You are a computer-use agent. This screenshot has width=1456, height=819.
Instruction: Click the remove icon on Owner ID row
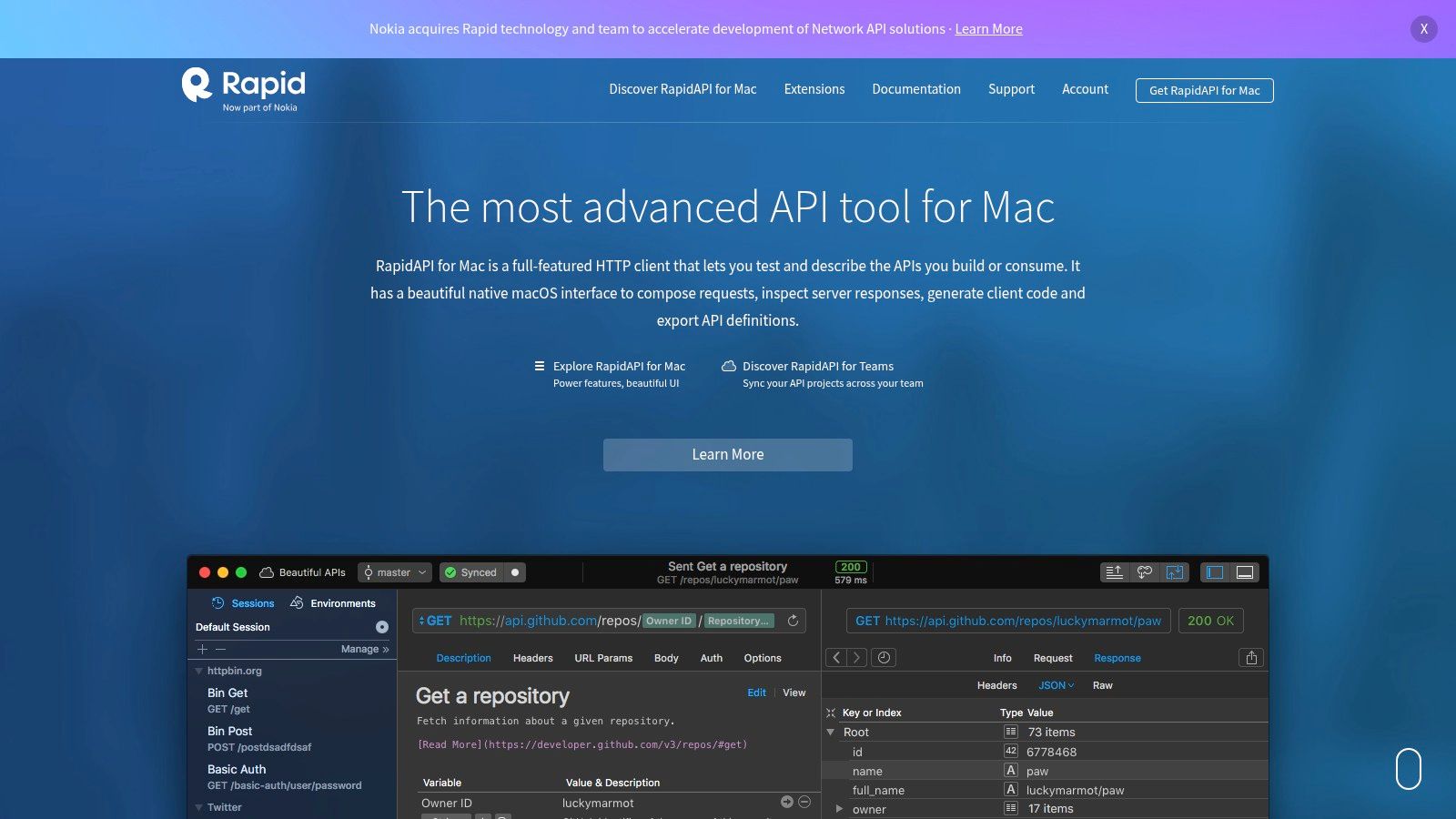[x=804, y=802]
